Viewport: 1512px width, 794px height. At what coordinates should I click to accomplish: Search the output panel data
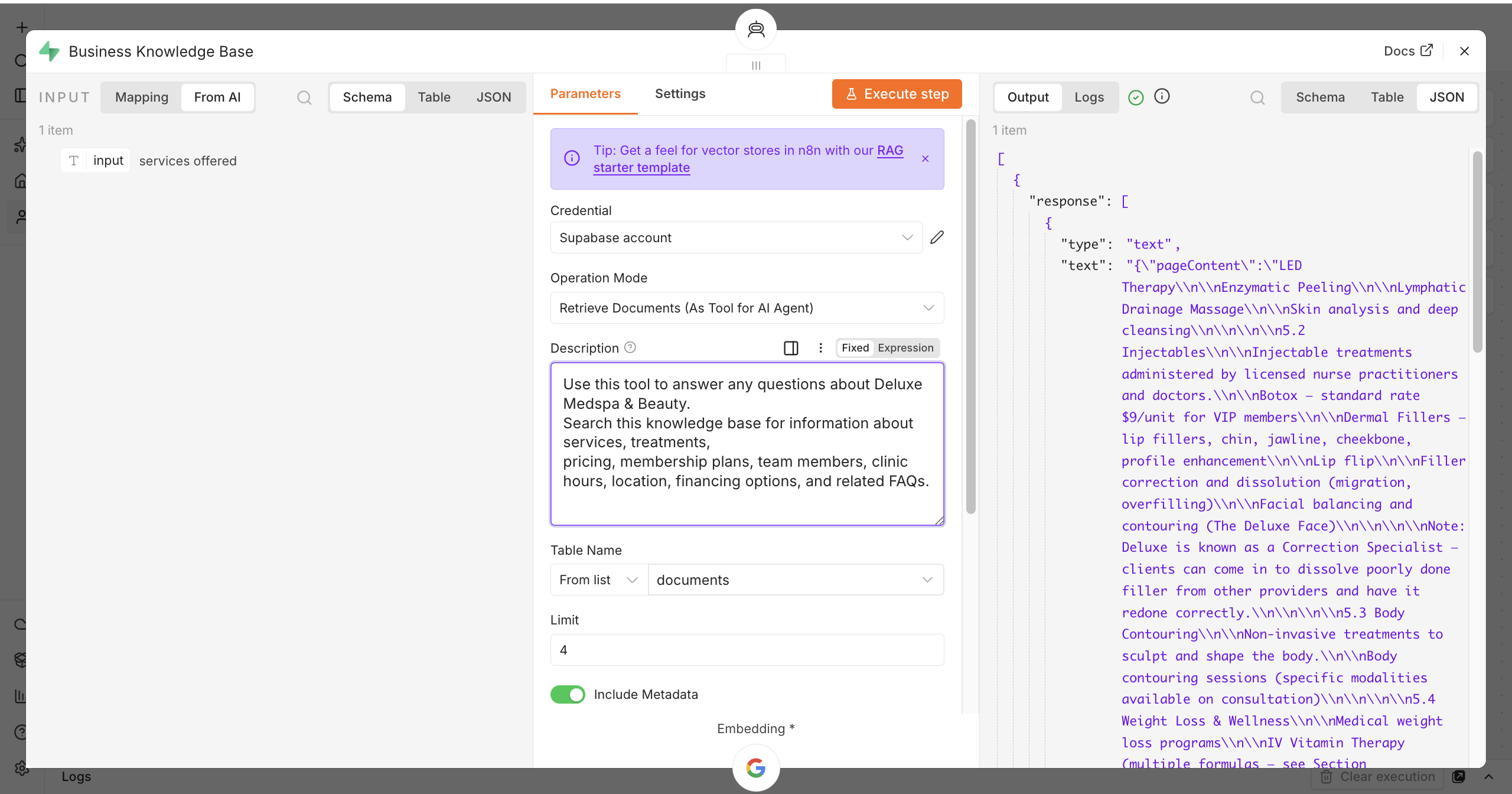[1257, 97]
